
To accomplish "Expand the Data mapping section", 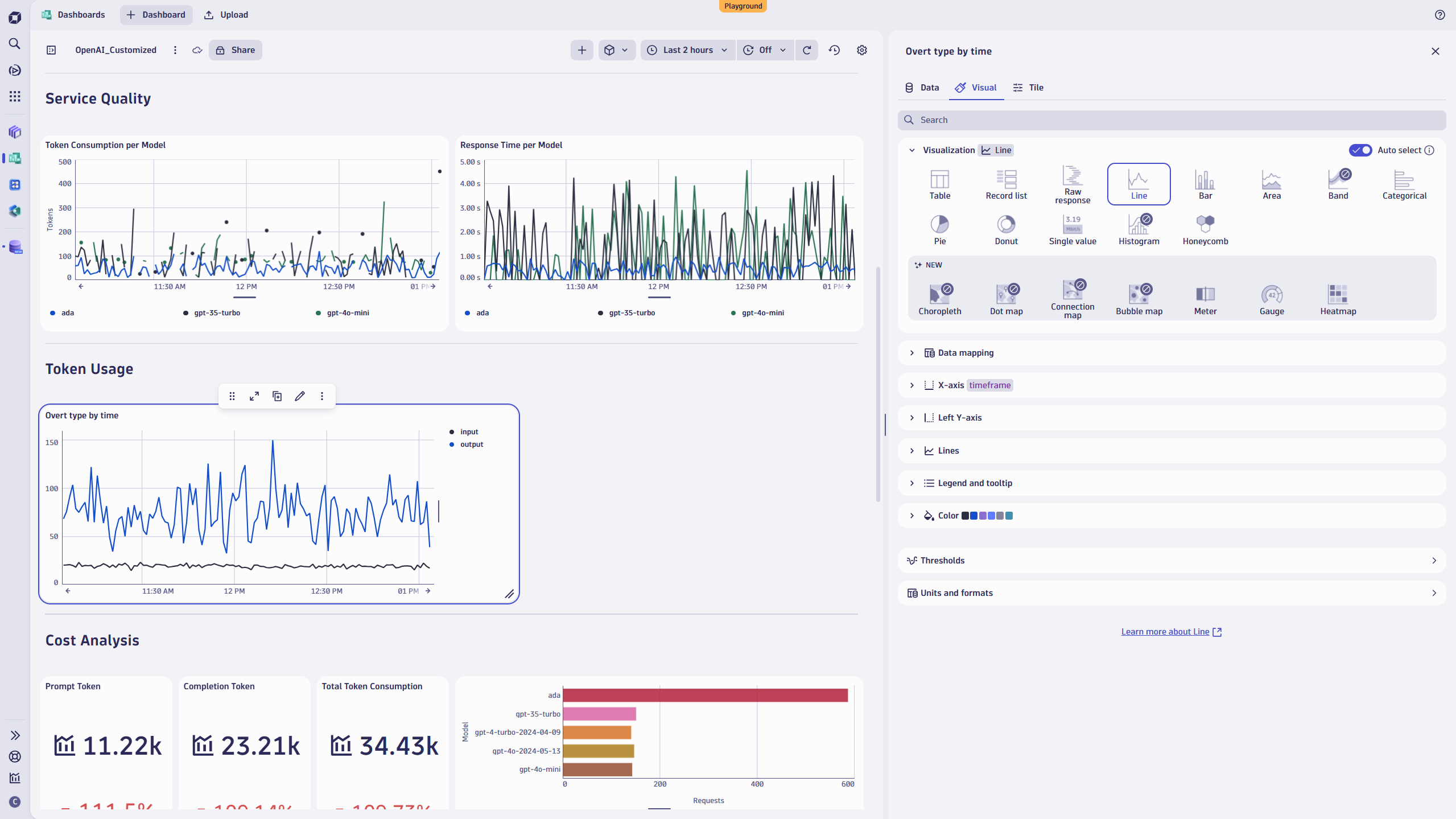I will (x=966, y=353).
